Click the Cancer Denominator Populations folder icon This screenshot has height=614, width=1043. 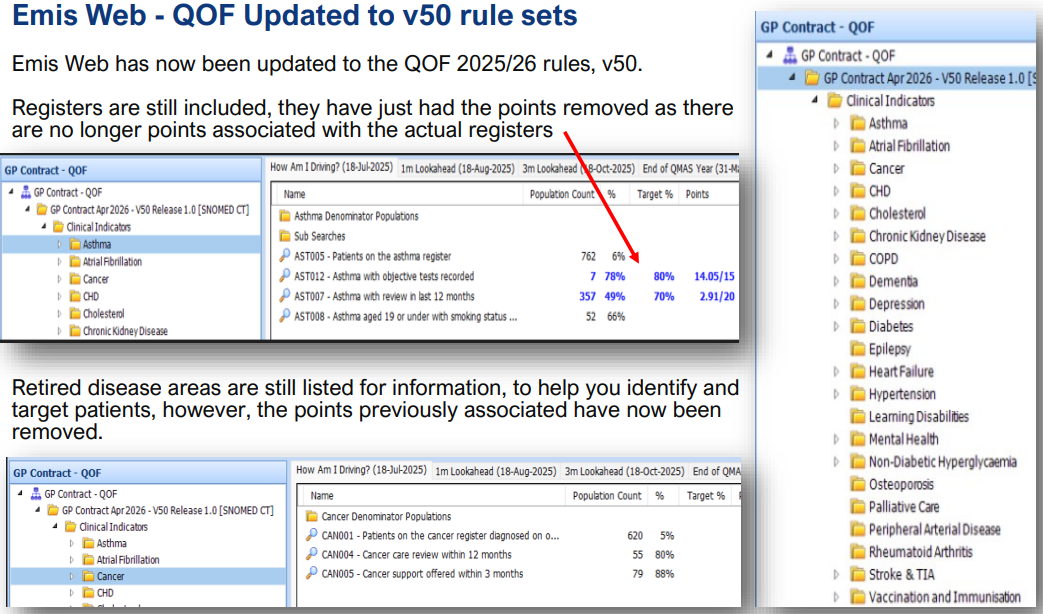tap(312, 517)
